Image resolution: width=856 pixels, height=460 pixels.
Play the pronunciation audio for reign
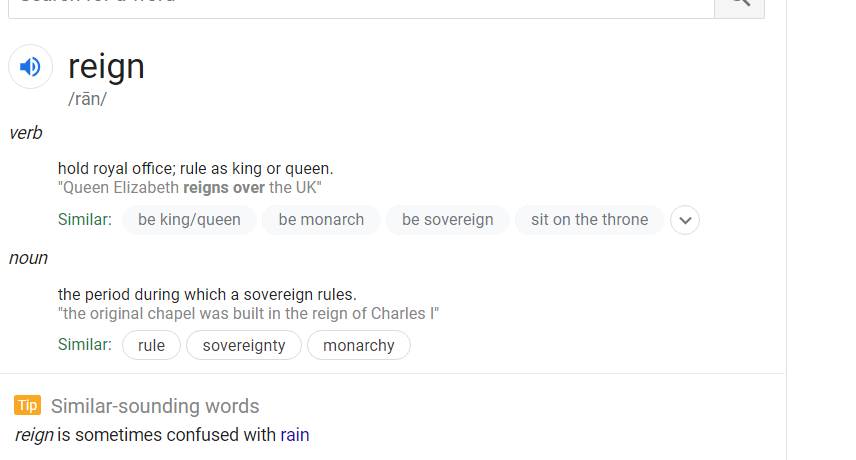31,67
